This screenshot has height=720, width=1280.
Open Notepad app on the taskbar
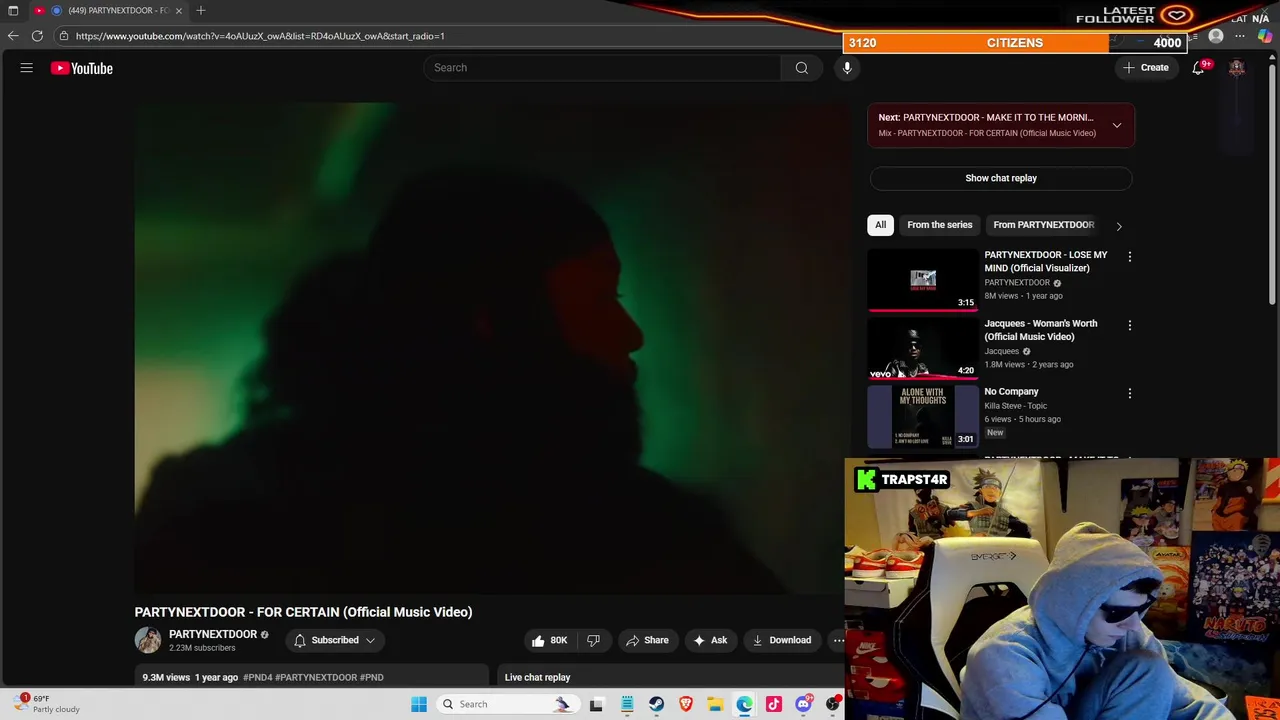pos(627,704)
